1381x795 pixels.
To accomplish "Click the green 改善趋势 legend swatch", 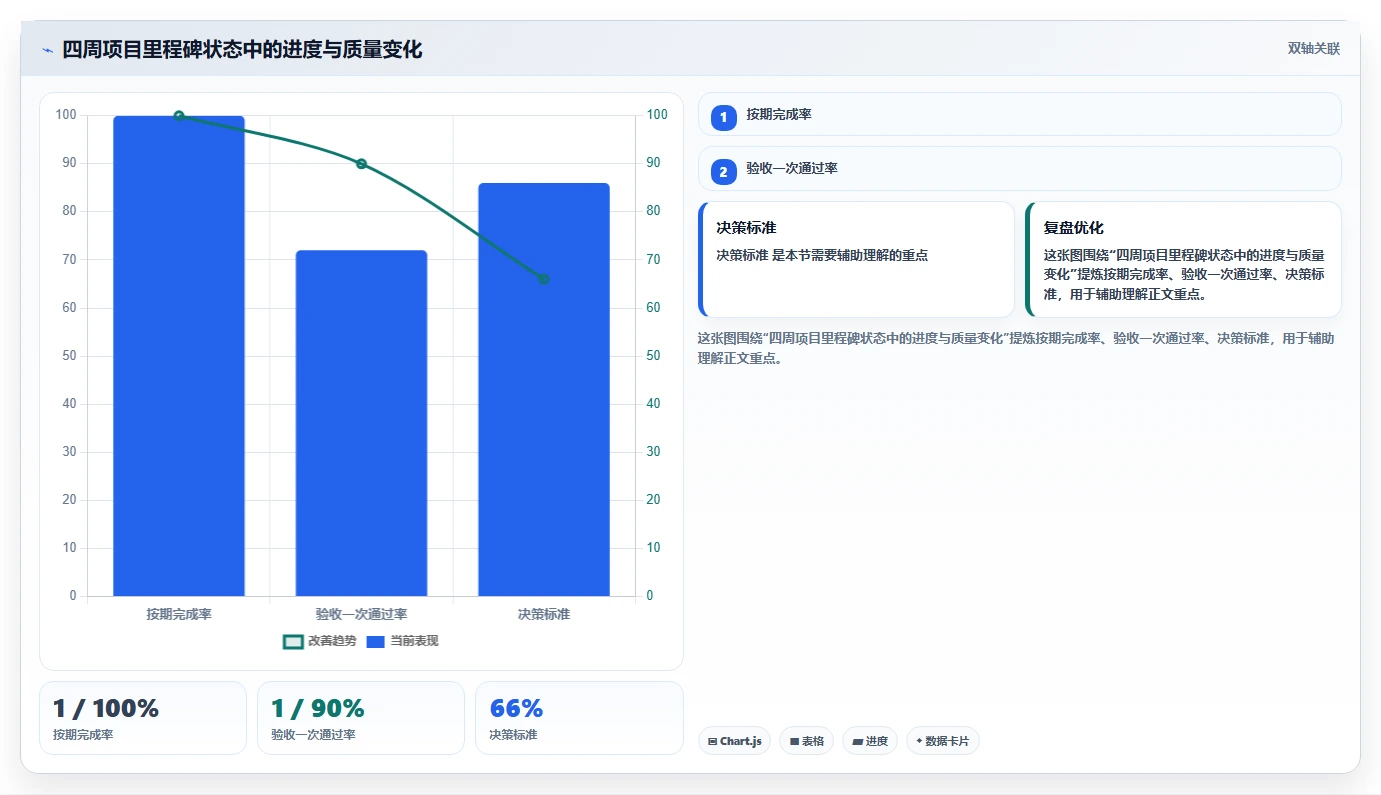I will pyautogui.click(x=293, y=641).
